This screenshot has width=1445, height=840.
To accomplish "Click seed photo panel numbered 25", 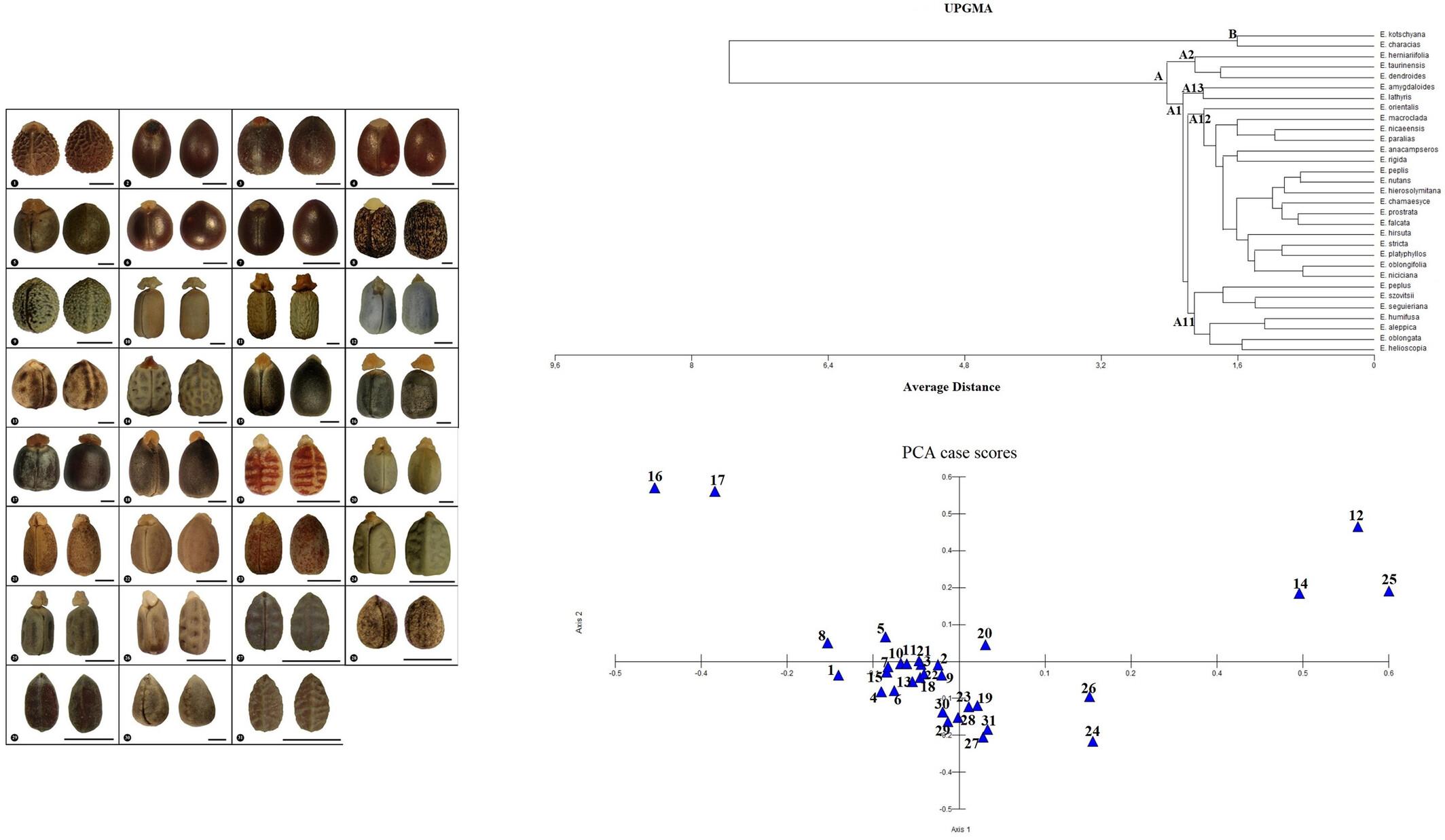I will (62, 625).
